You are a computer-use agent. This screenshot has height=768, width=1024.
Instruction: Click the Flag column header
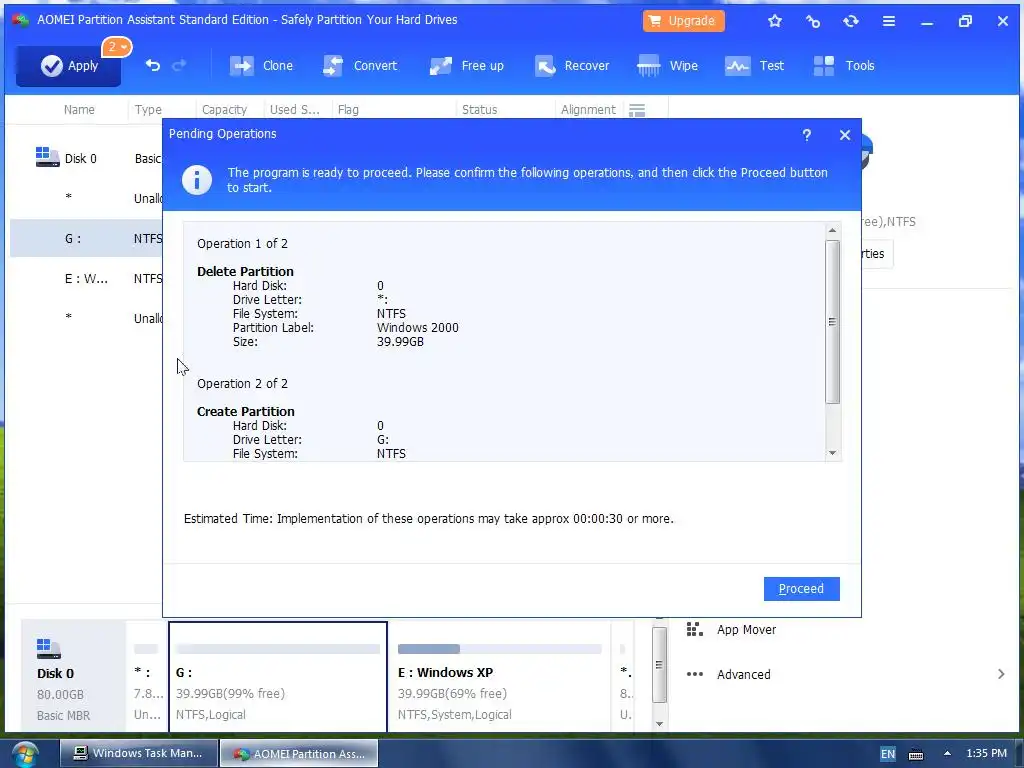347,110
